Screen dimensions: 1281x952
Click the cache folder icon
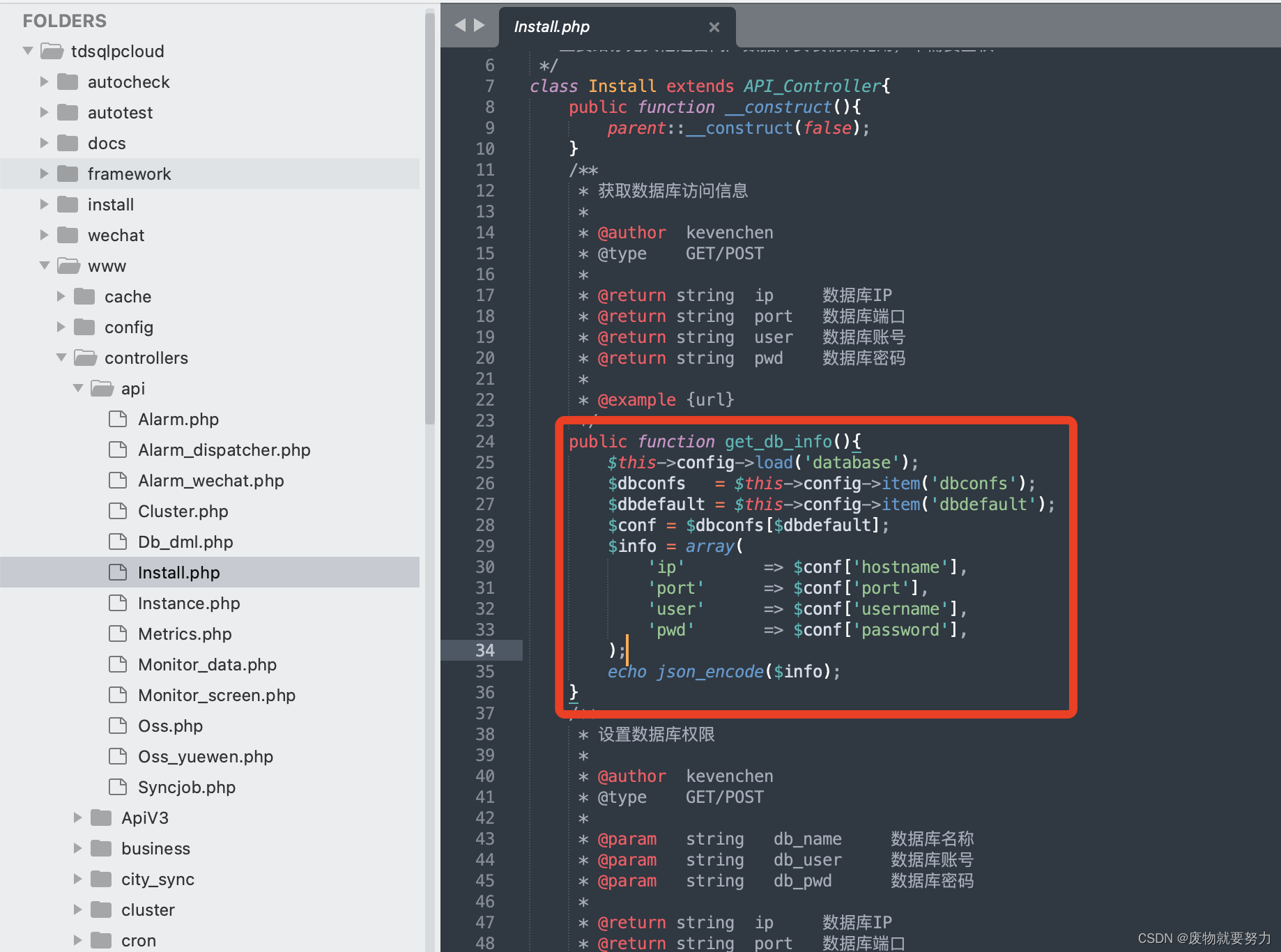pyautogui.click(x=84, y=296)
